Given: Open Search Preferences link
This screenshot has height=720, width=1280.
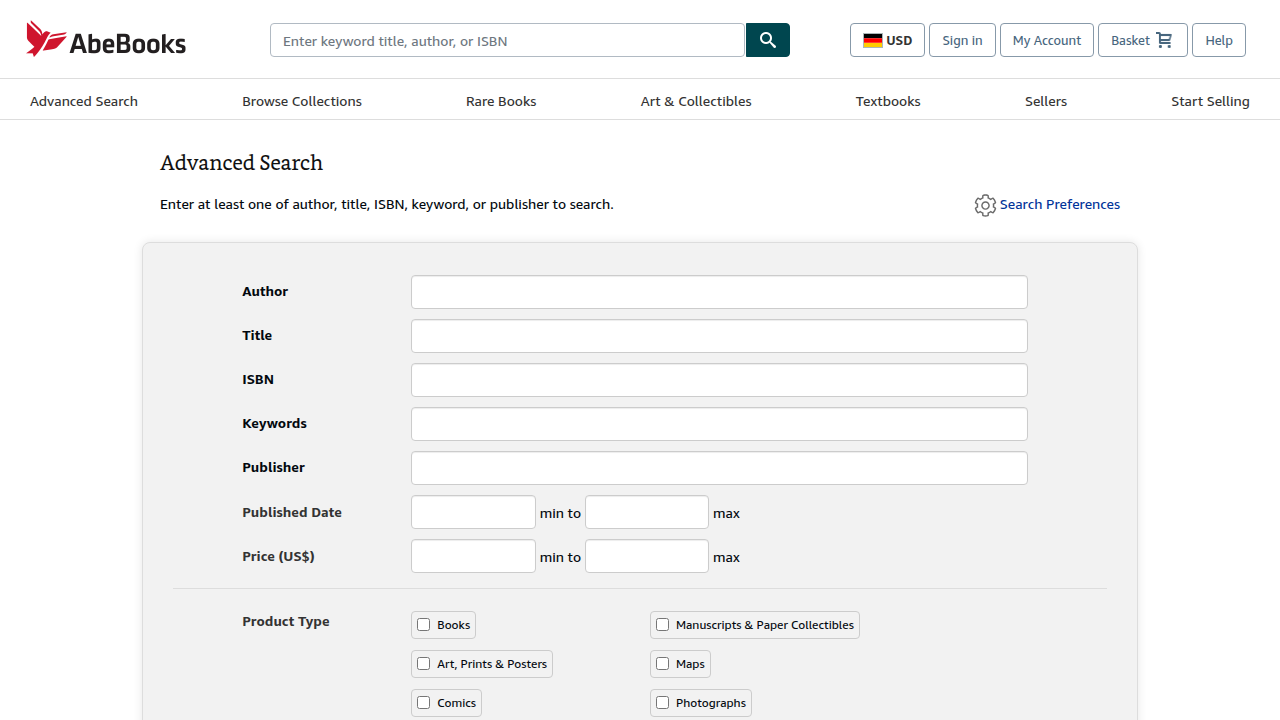Looking at the screenshot, I should (x=1060, y=204).
